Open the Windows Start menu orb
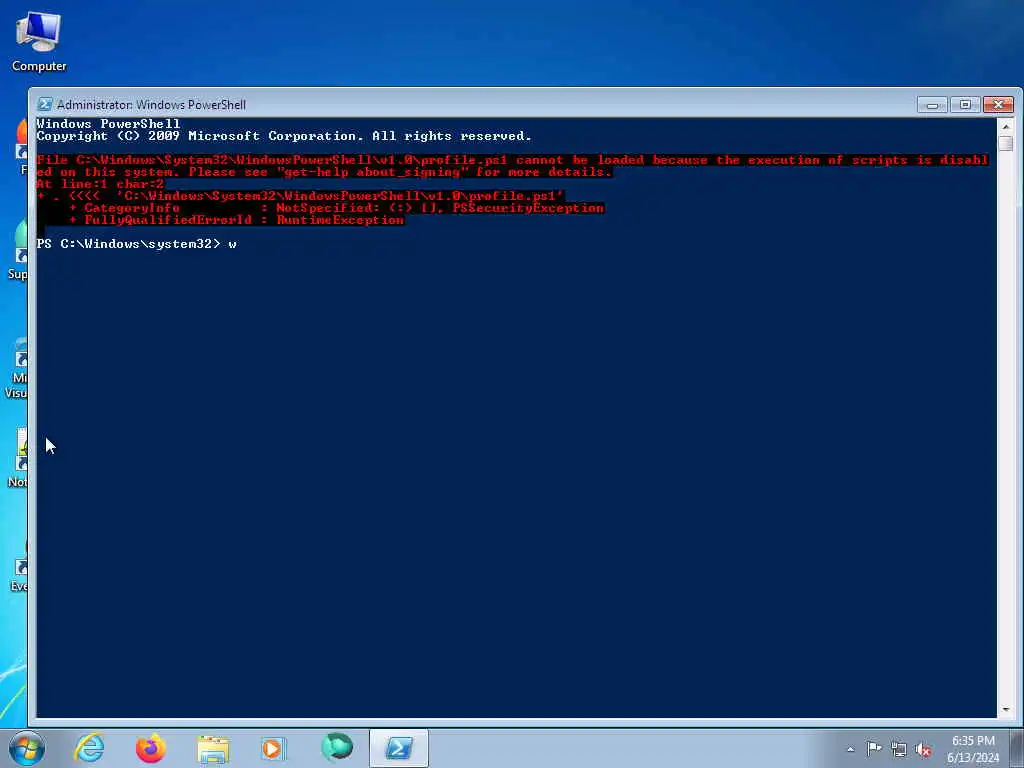Image resolution: width=1024 pixels, height=768 pixels. click(27, 748)
